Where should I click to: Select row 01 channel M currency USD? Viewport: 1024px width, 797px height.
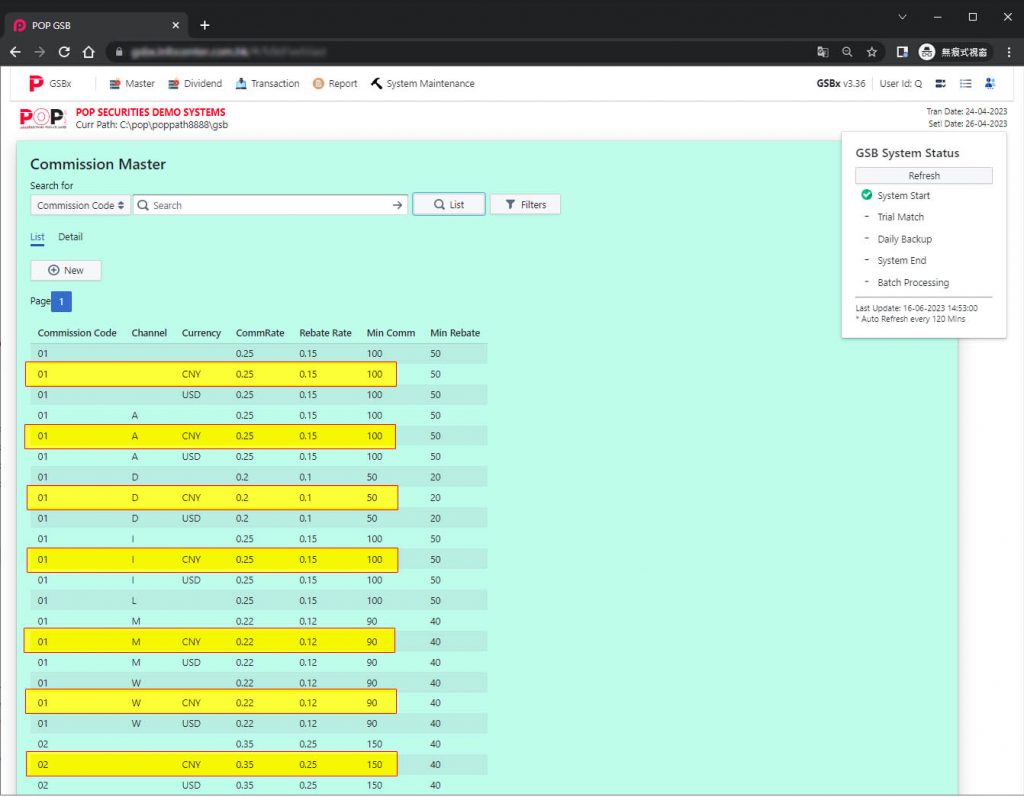[259, 662]
